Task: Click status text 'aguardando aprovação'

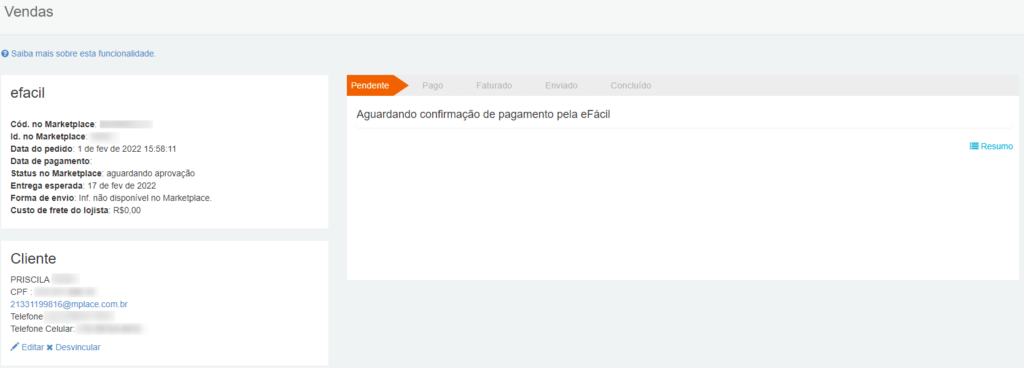Action: coord(150,174)
